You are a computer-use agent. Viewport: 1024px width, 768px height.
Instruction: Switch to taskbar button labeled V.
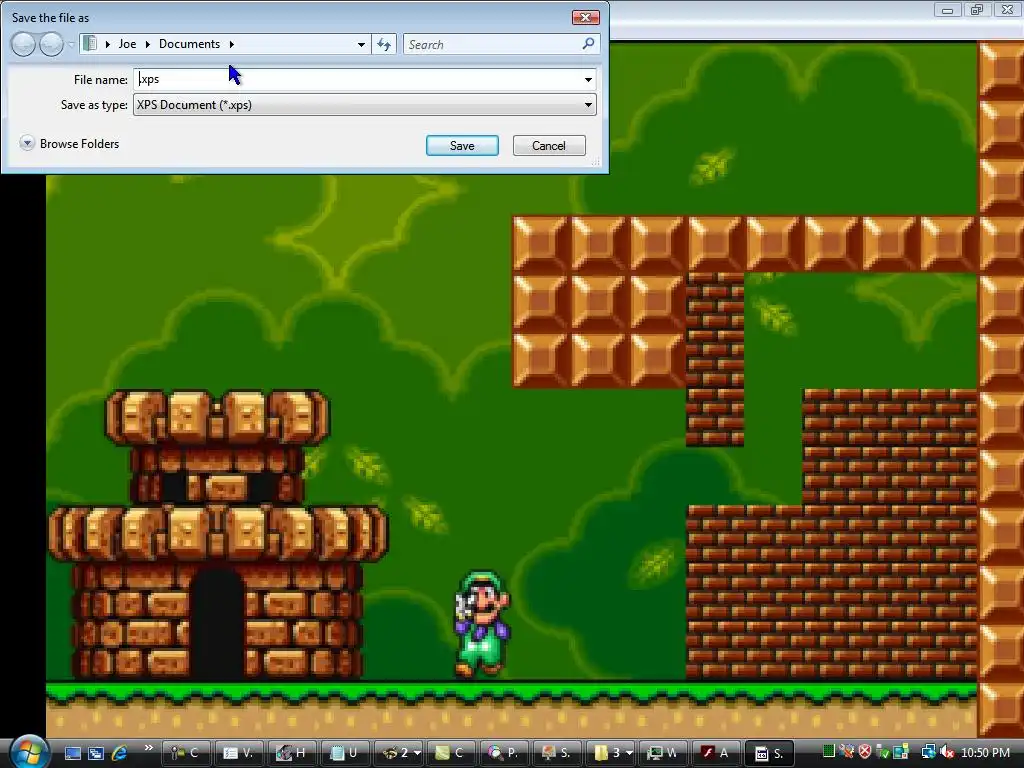point(238,753)
